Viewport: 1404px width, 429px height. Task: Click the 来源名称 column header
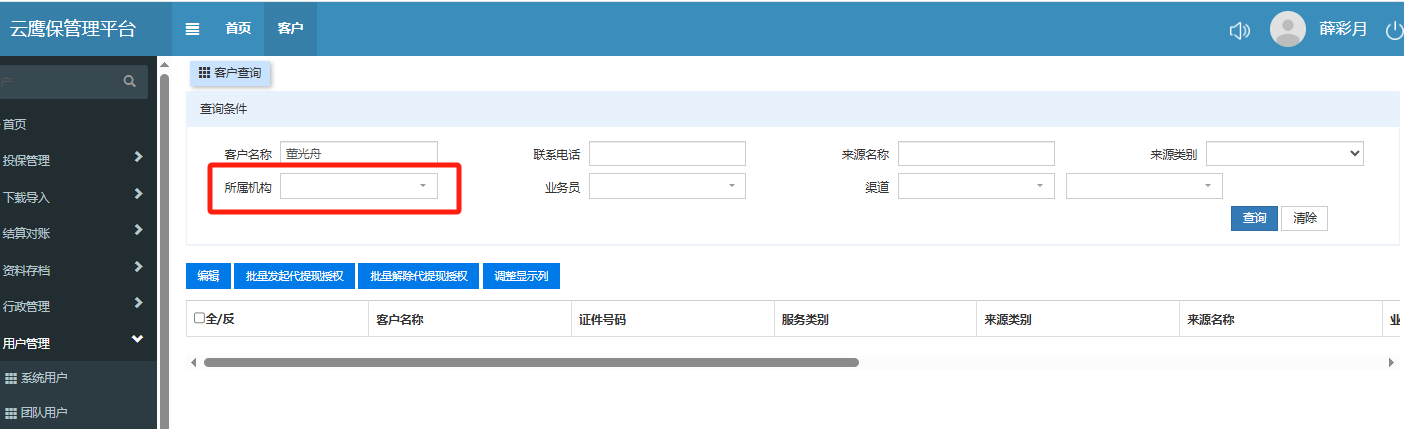pos(1280,319)
